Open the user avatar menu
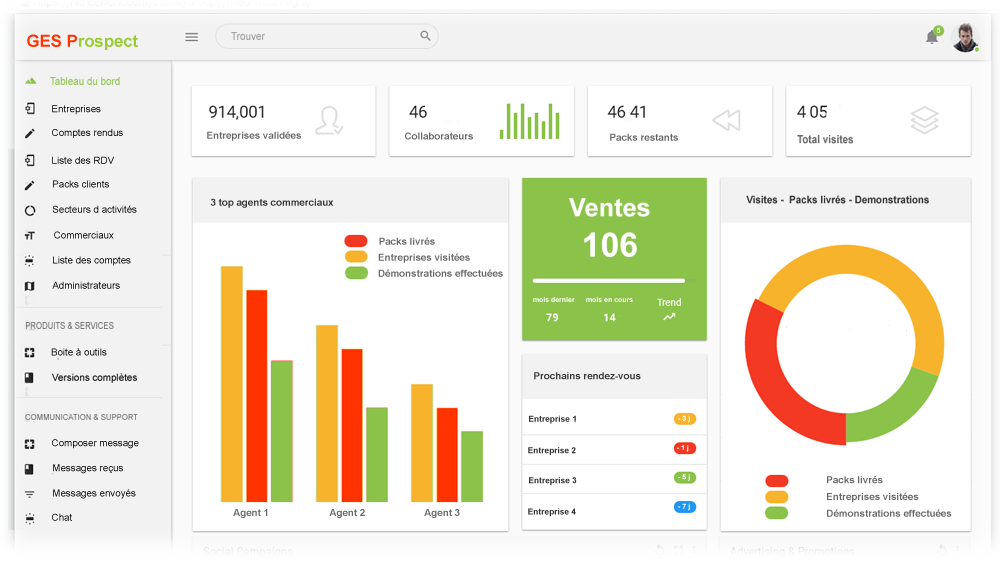This screenshot has height=562, width=1000. (x=964, y=38)
